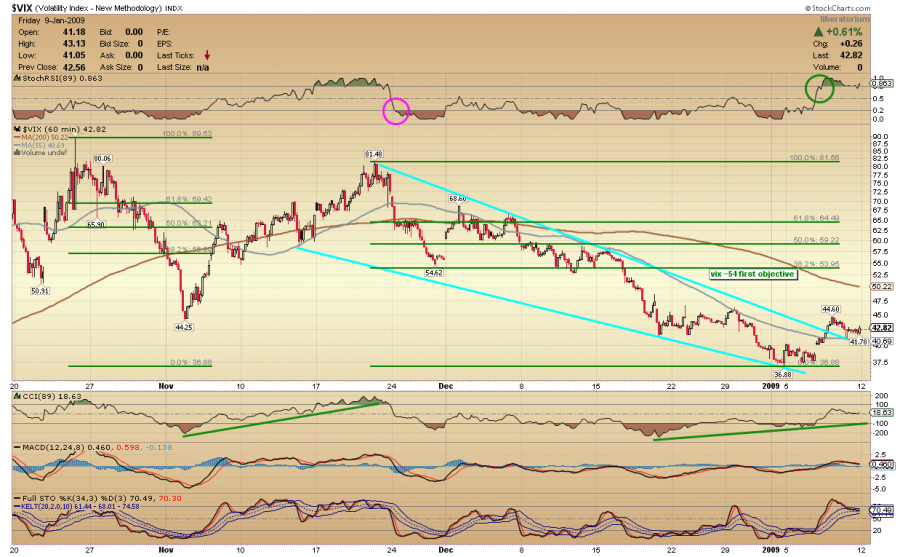Click the 68.60 price label
This screenshot has width=900, height=557.
click(457, 198)
